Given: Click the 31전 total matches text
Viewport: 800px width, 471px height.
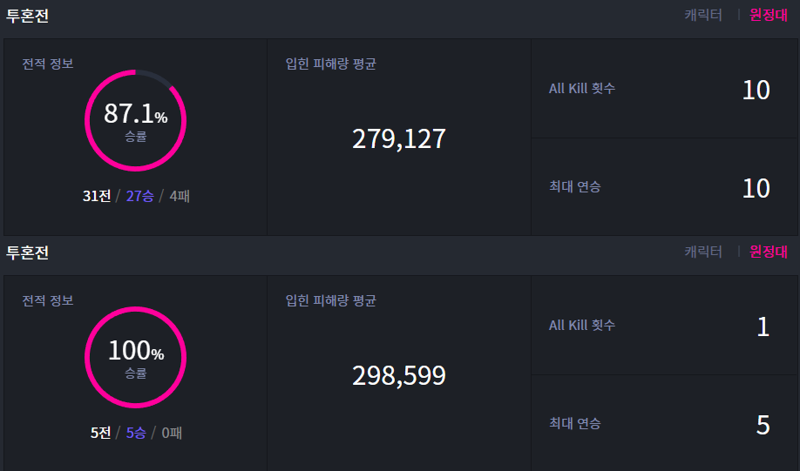Looking at the screenshot, I should point(97,196).
